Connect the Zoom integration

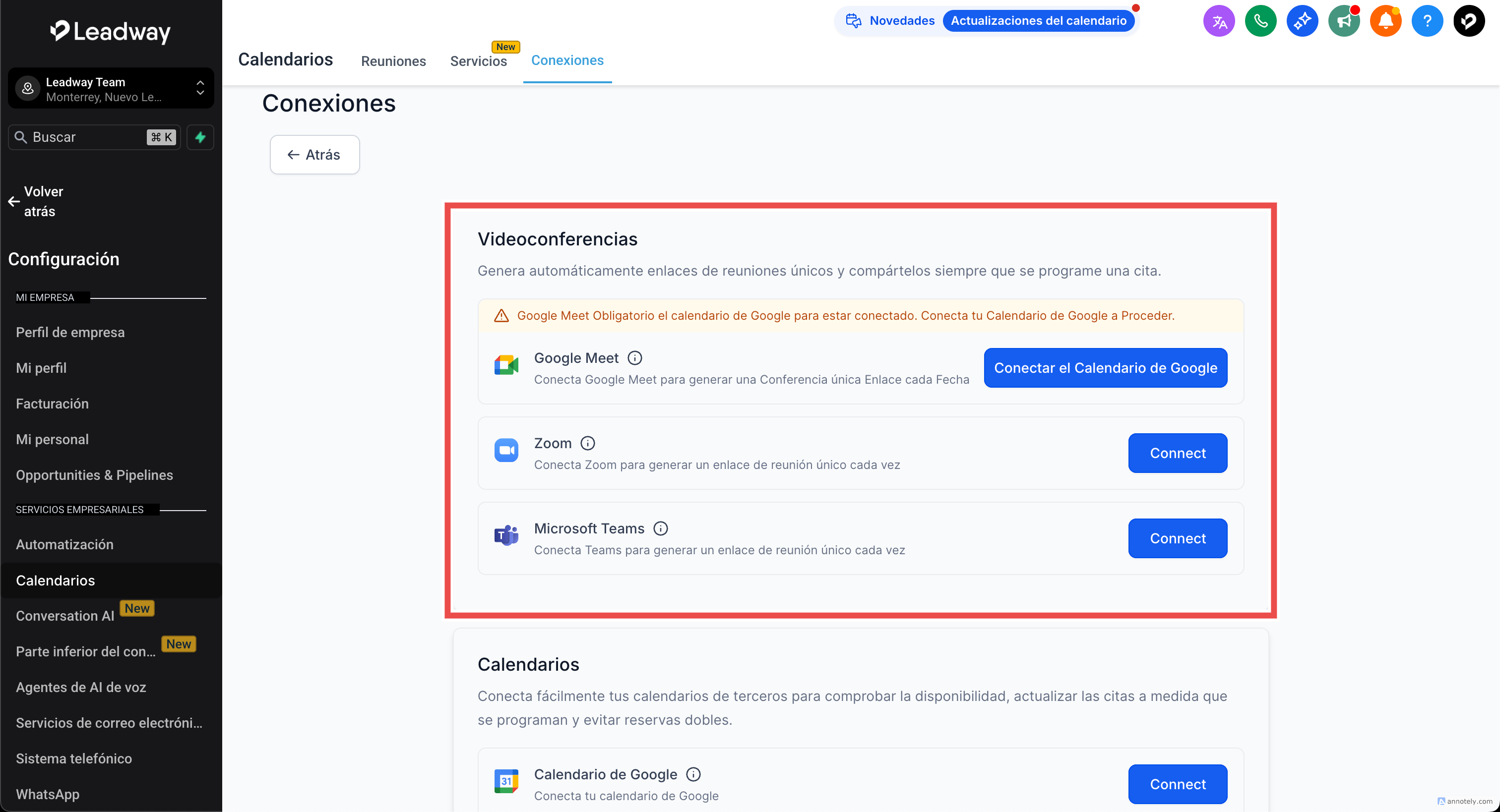(1177, 453)
